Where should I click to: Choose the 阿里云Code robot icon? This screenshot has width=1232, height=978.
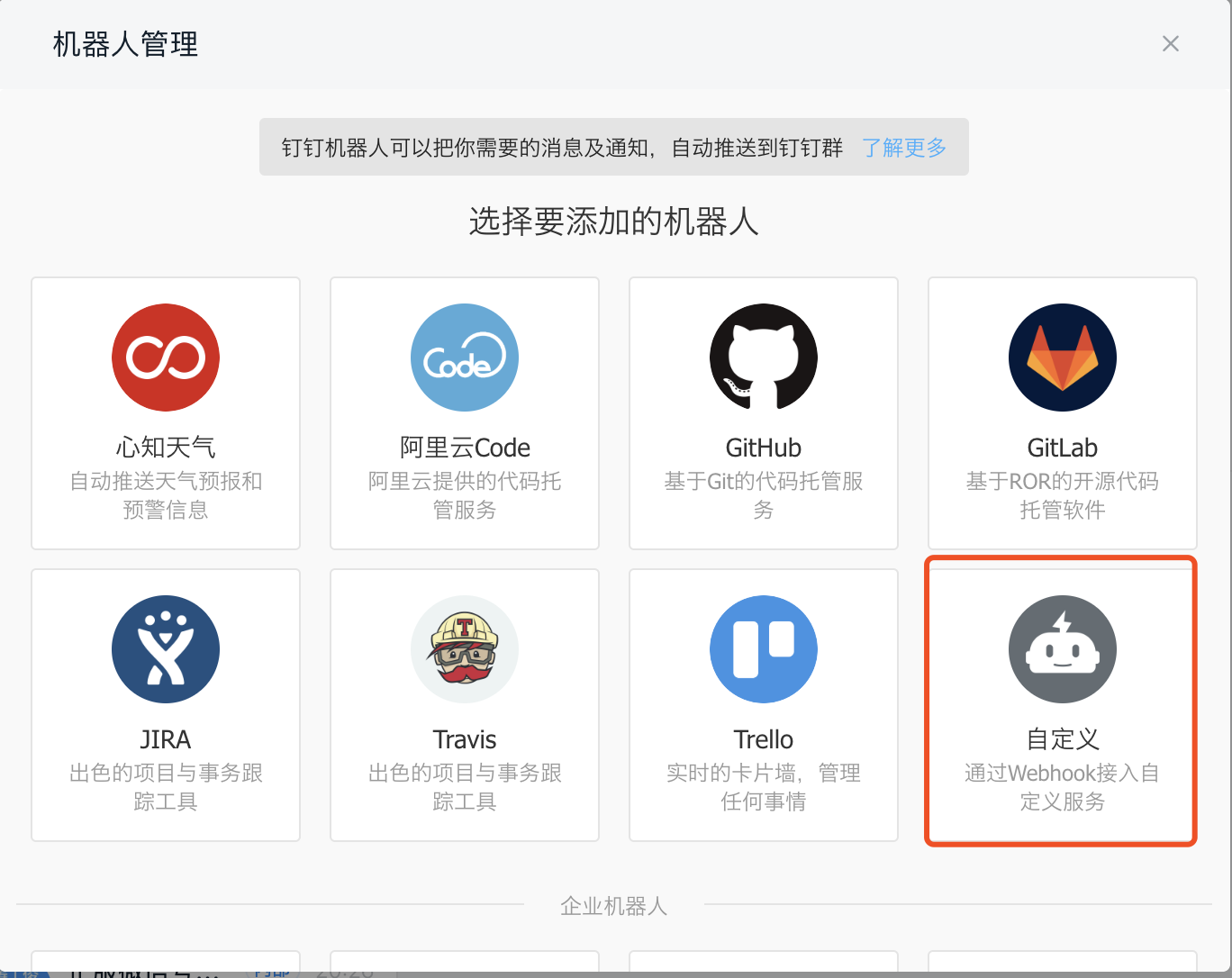(465, 358)
